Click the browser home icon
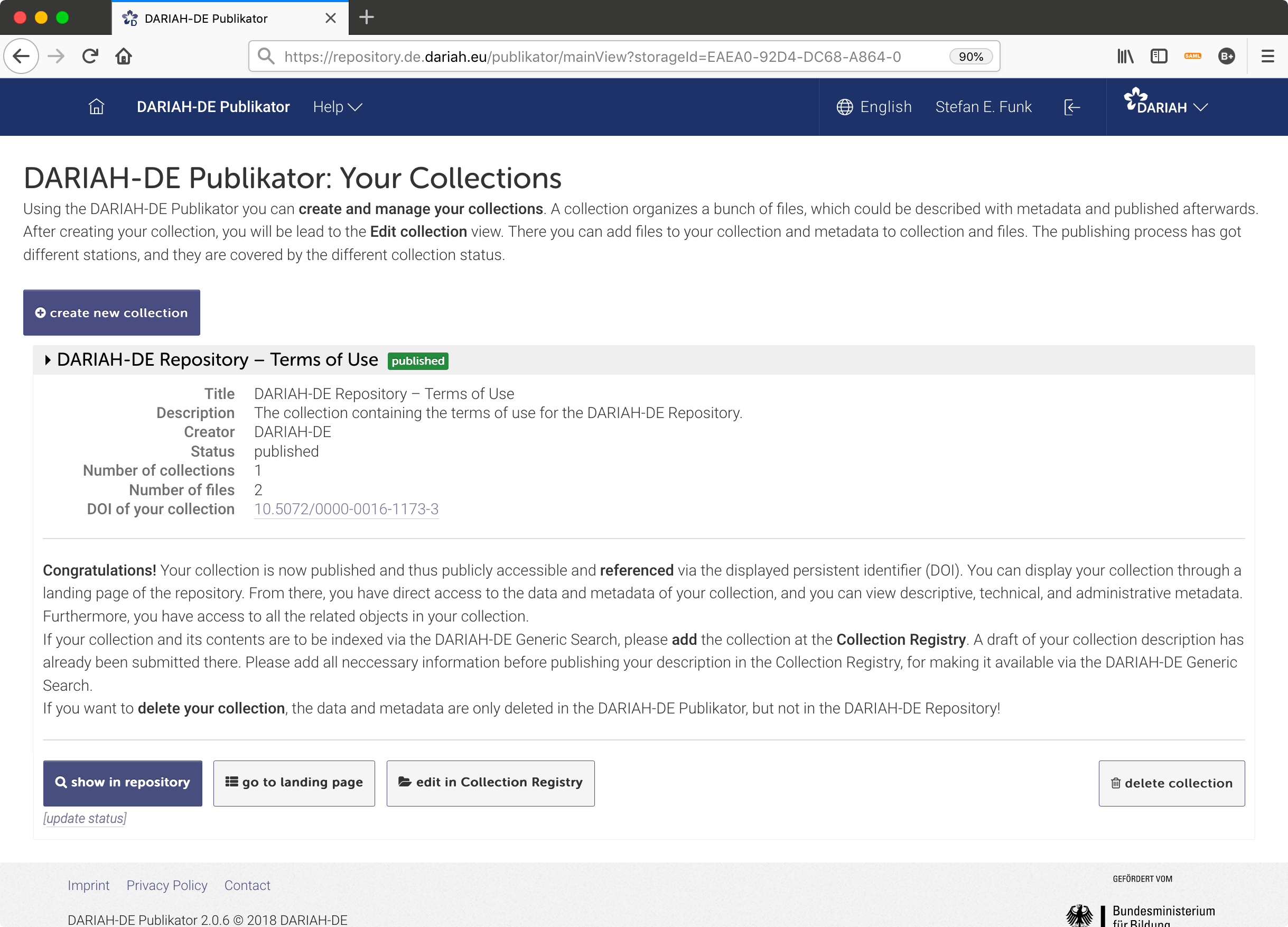 coord(123,55)
